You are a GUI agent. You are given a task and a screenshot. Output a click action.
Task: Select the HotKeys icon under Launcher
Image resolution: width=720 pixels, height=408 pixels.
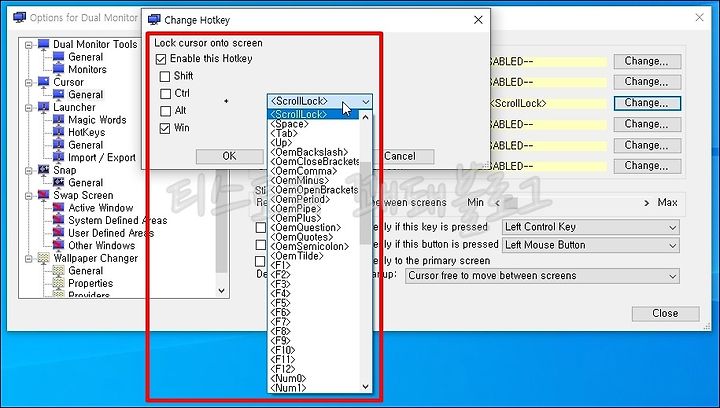point(59,132)
